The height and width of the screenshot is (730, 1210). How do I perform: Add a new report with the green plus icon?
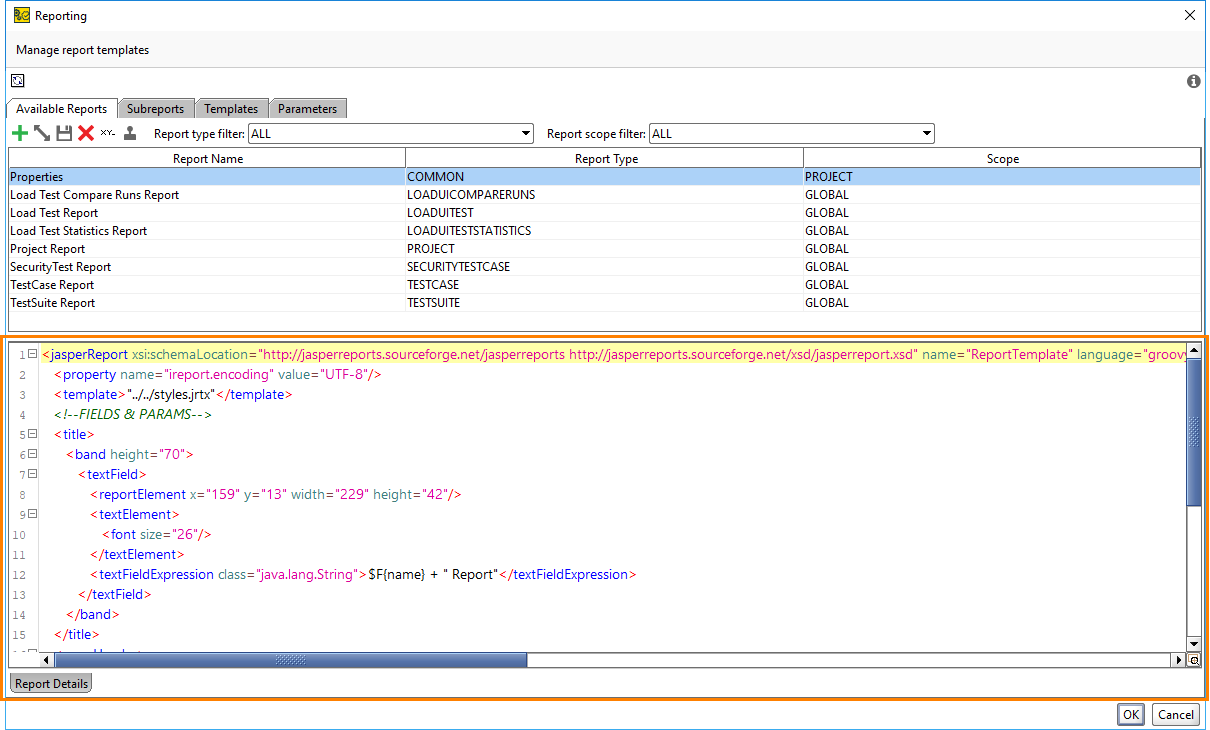coord(19,132)
